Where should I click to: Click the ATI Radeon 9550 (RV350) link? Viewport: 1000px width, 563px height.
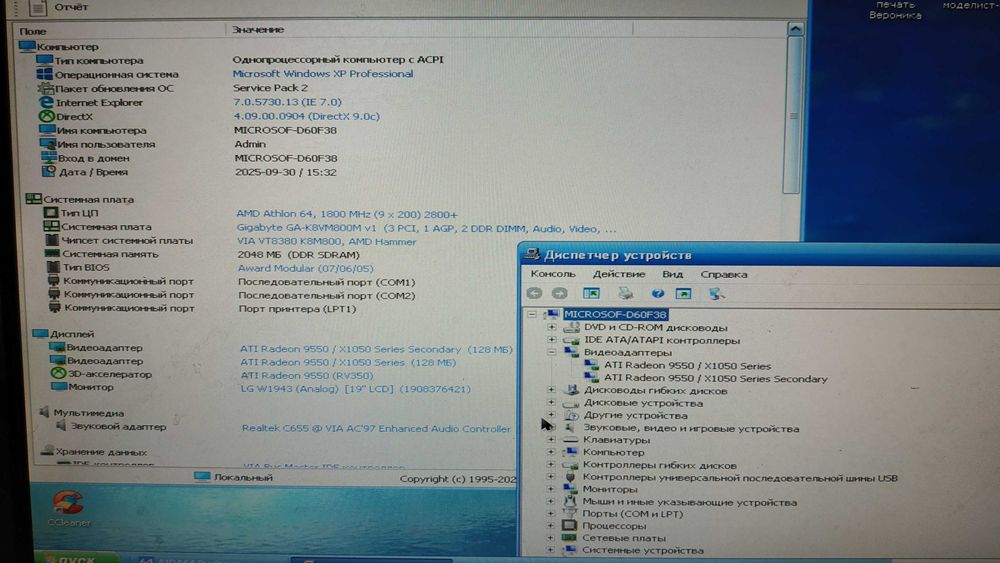[x=307, y=376]
